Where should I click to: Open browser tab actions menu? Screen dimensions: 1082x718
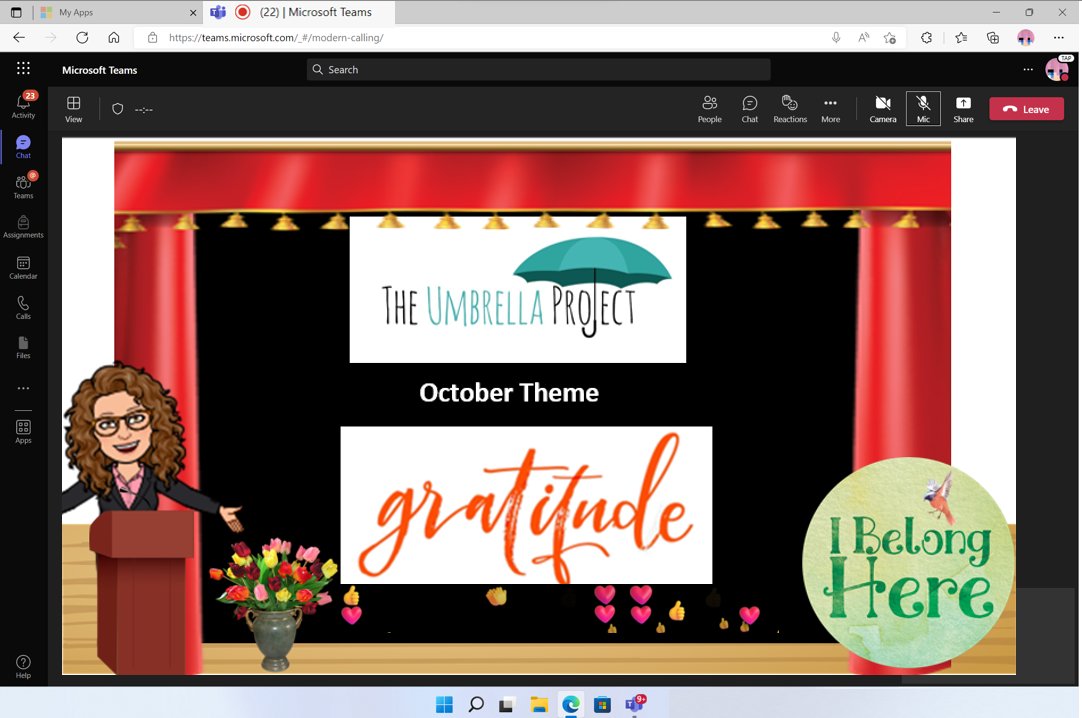(x=16, y=12)
